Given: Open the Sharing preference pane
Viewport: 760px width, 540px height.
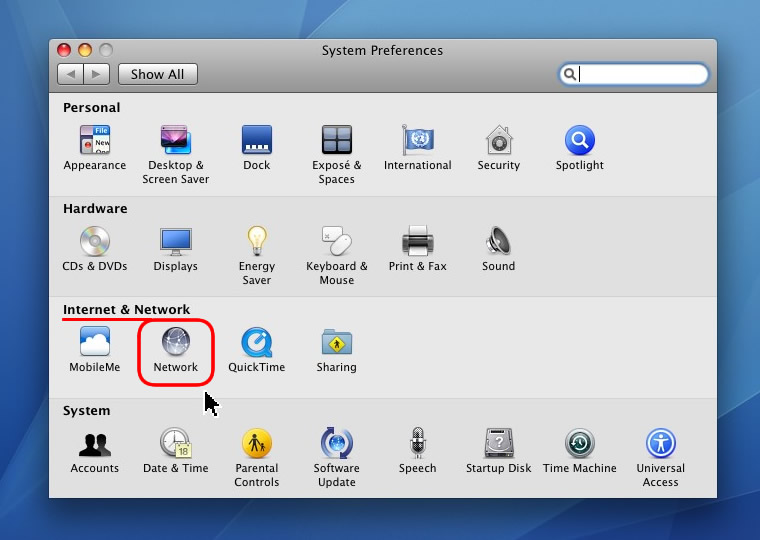Looking at the screenshot, I should click(336, 344).
